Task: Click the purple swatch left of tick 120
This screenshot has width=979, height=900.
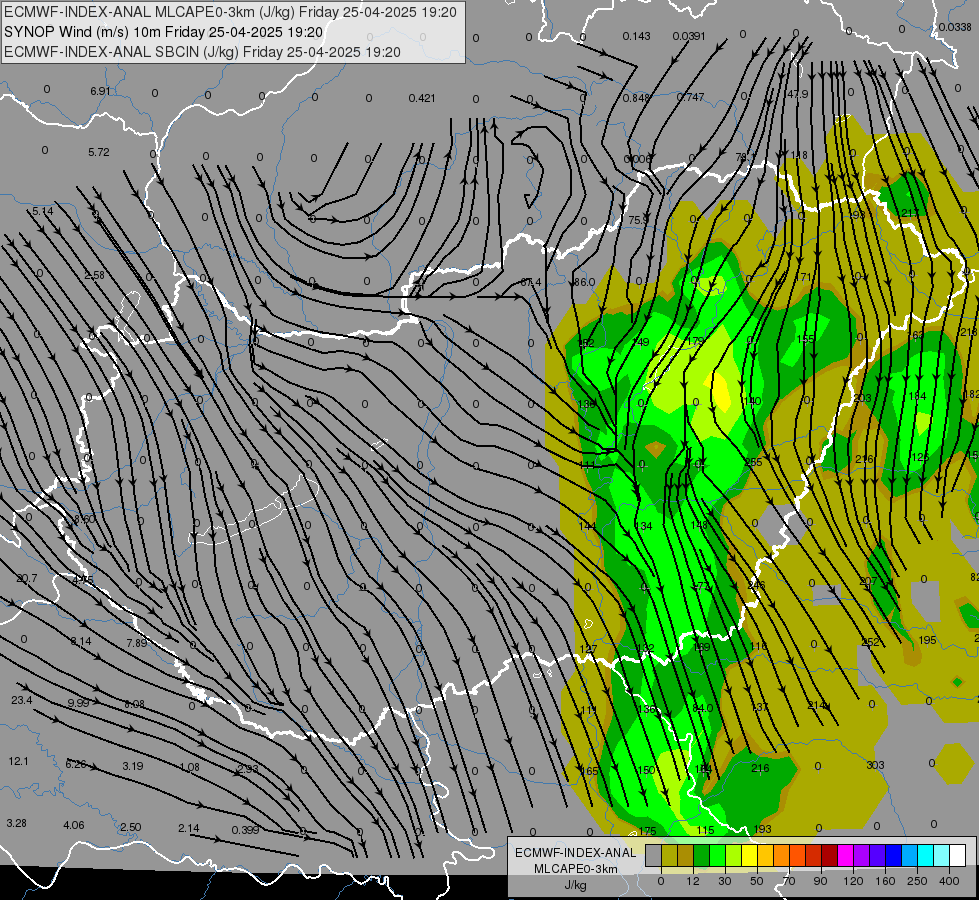Action: point(862,856)
